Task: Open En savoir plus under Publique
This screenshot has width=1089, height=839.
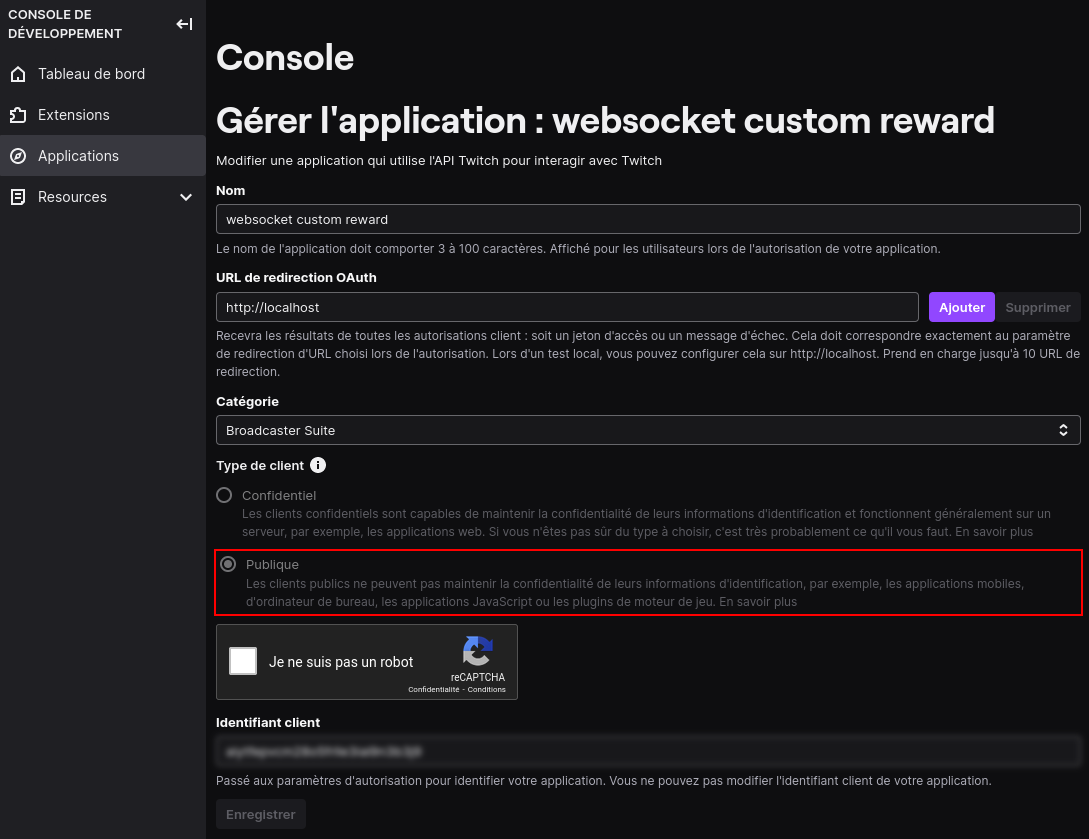Action: [758, 602]
